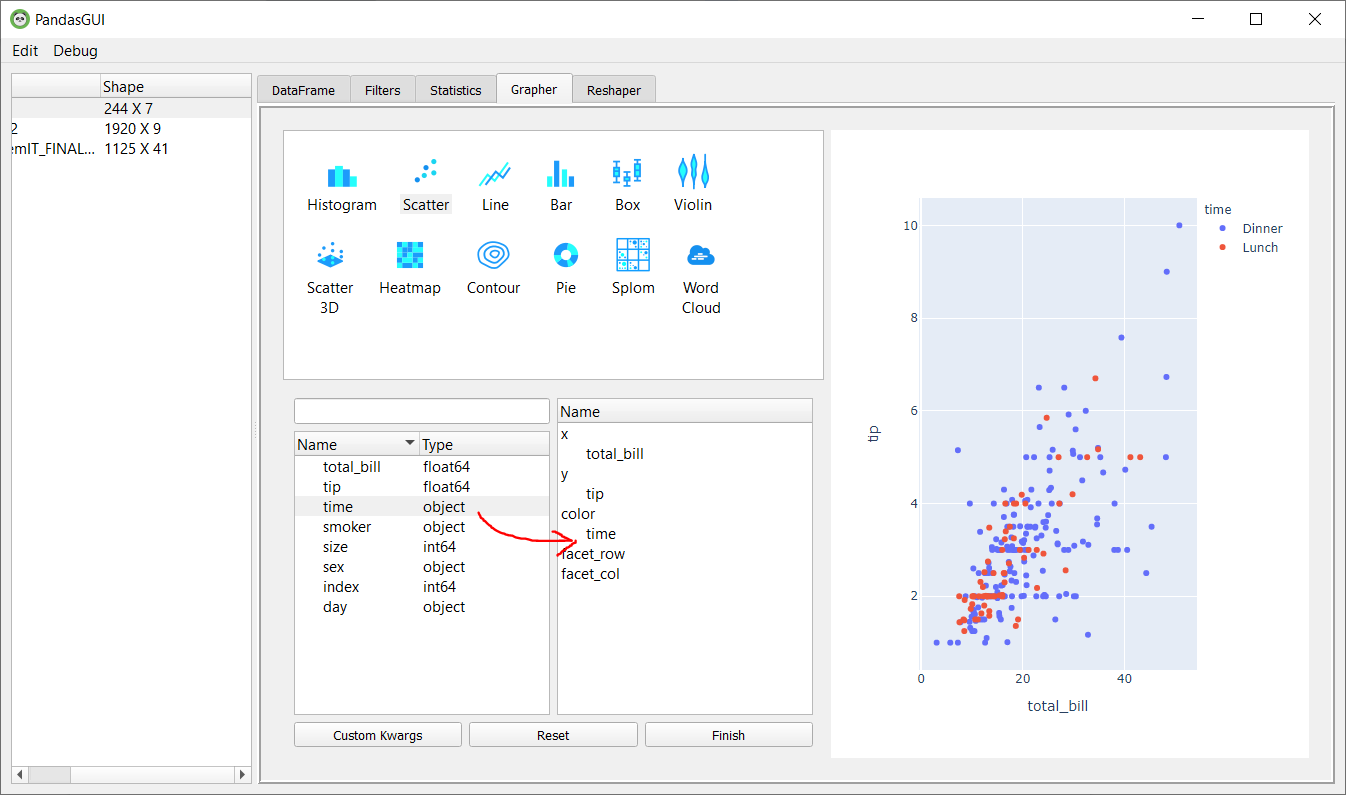Open the Name column sort dropdown
The width and height of the screenshot is (1346, 795).
412,443
